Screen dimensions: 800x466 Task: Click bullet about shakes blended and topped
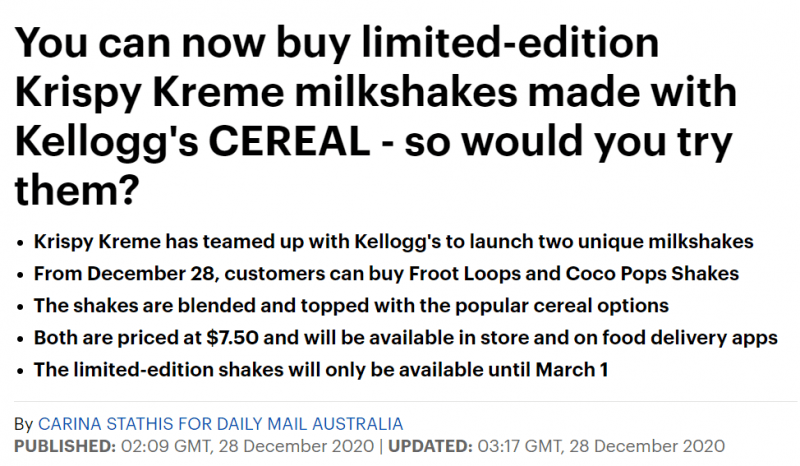351,306
